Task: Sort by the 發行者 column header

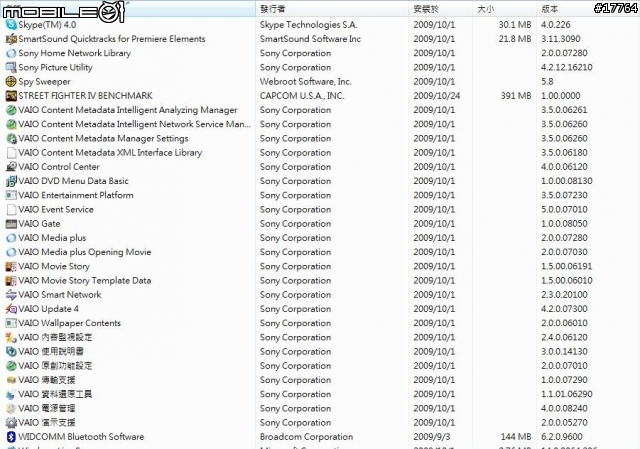Action: [332, 9]
